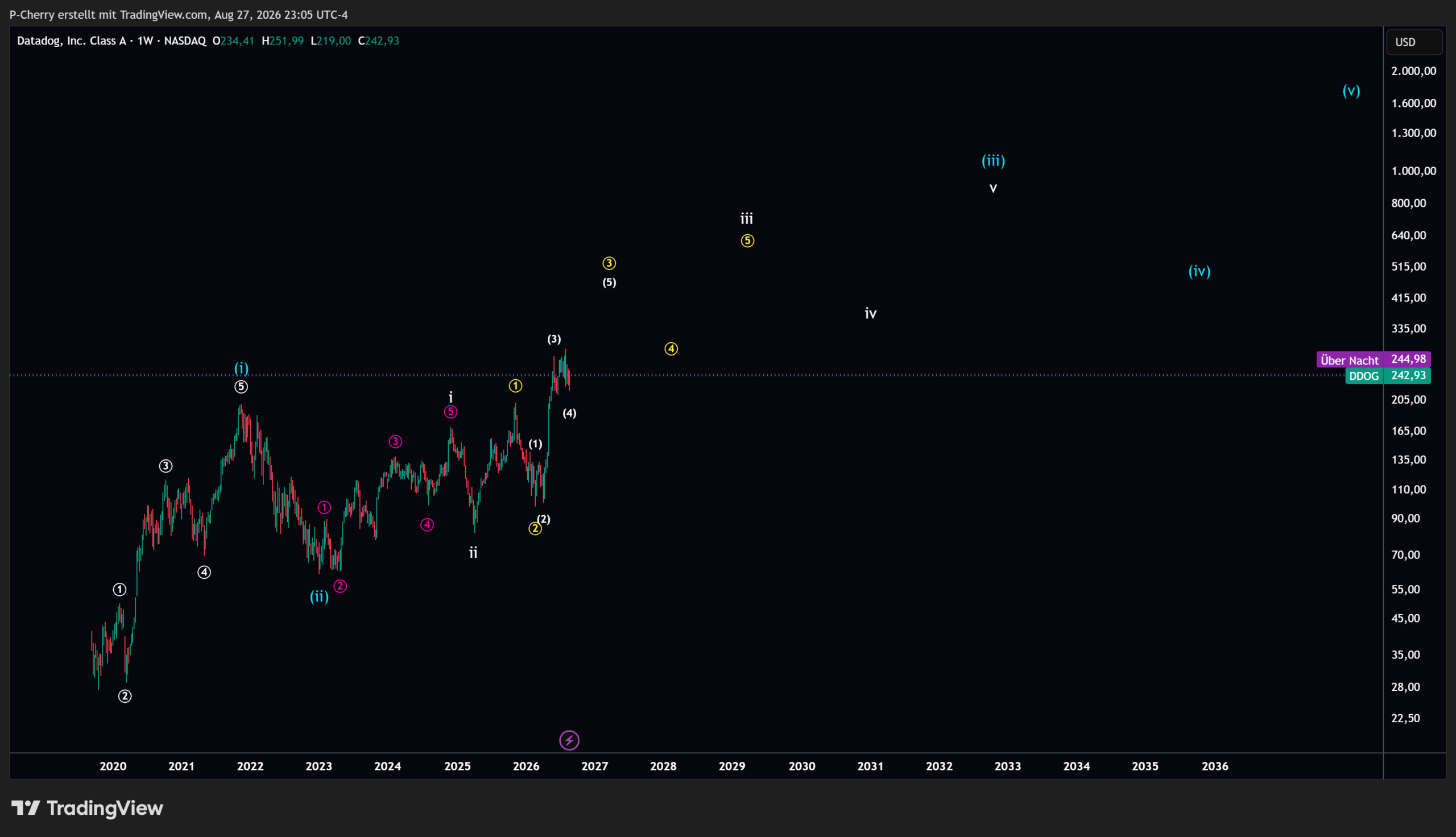Click the 22,50 price axis label

pyautogui.click(x=1406, y=719)
